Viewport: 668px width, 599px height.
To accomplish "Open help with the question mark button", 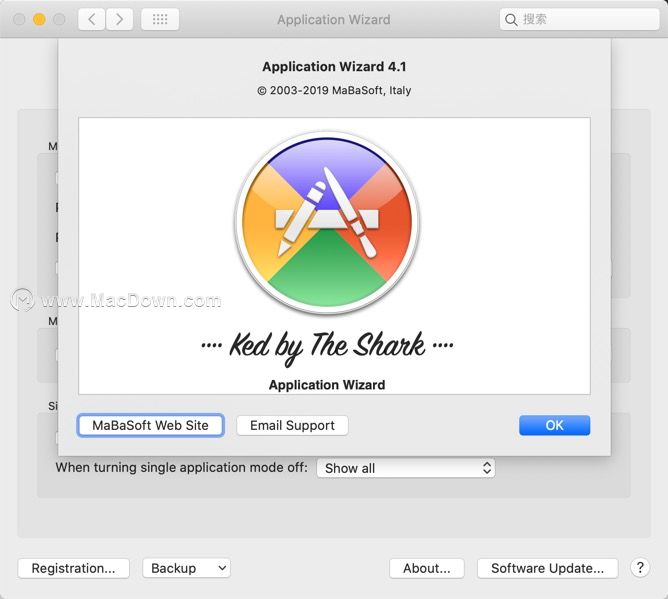I will pos(640,568).
